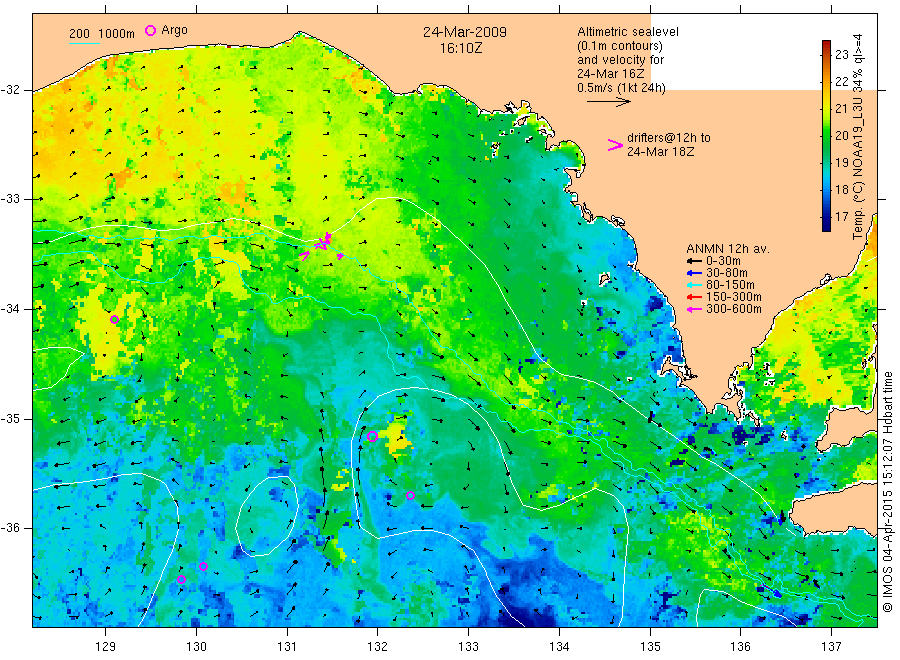Click the cyan 80-150m legend arrow

click(694, 285)
